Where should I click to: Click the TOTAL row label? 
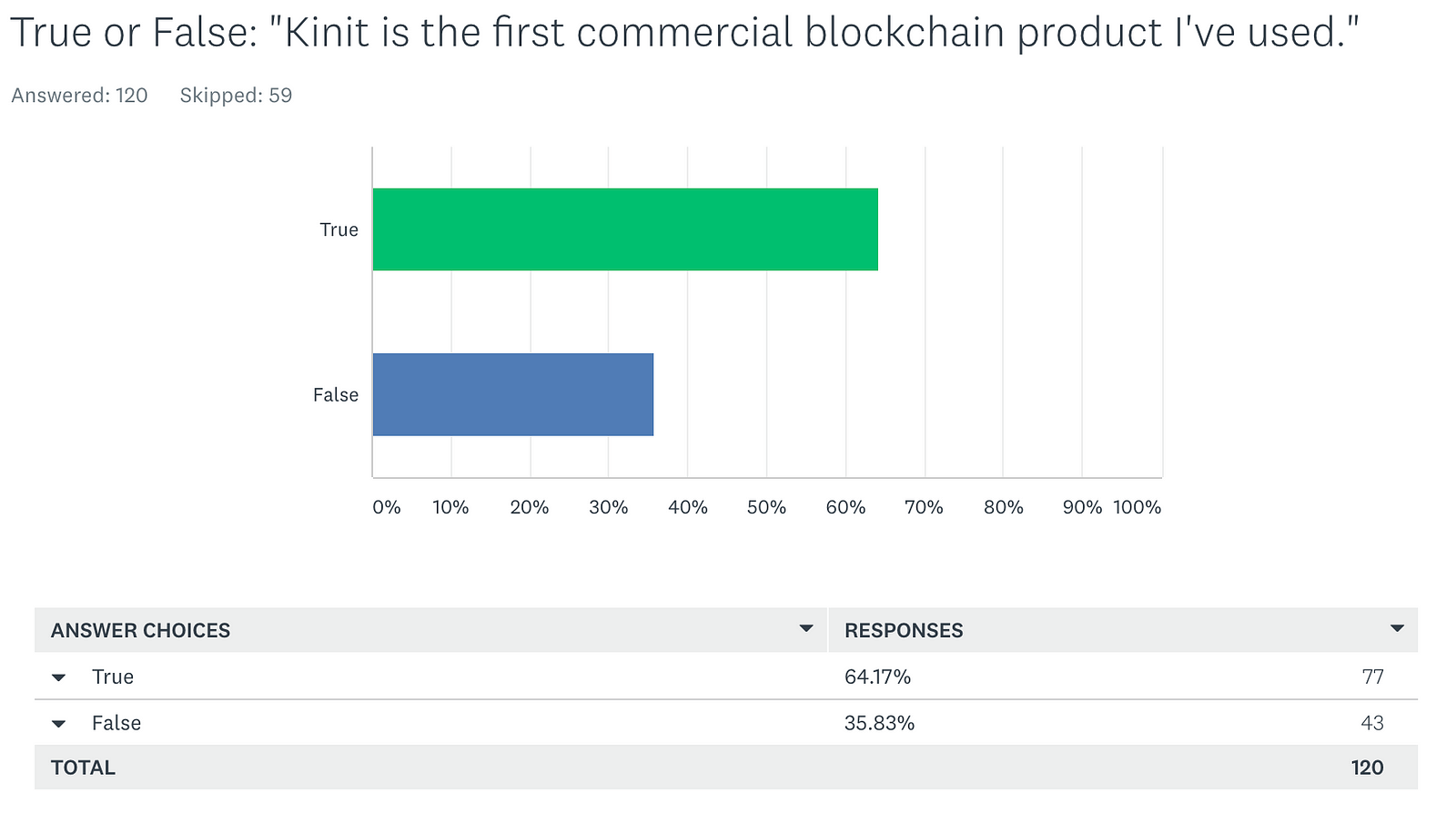83,768
